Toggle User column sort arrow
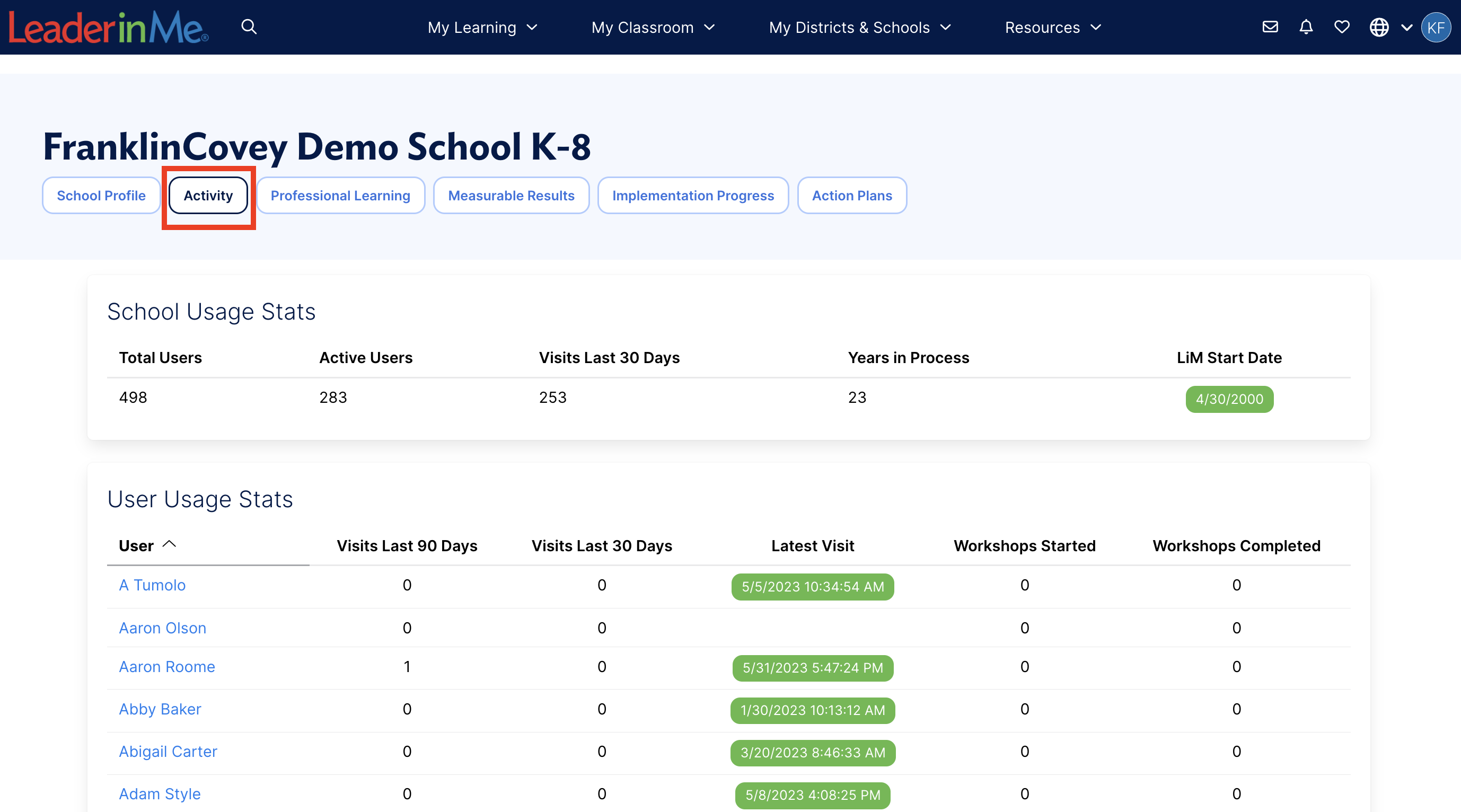 169,544
